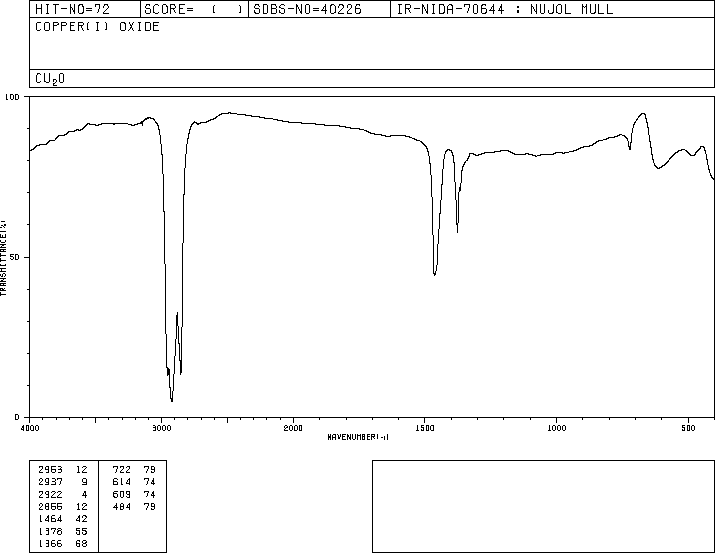Screen dimensions: 715x553
Task: Select the 2922 peak table entry
Action: pyautogui.click(x=63, y=494)
